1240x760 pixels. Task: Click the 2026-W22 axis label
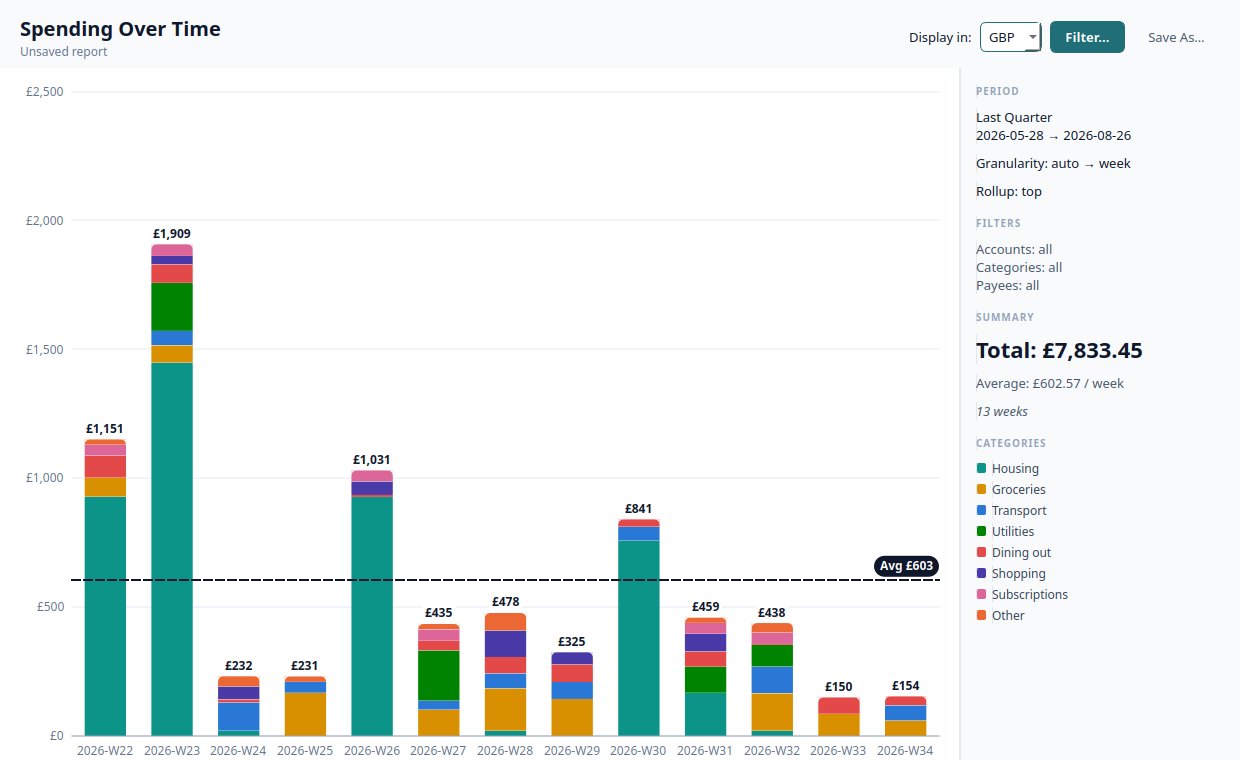(105, 750)
